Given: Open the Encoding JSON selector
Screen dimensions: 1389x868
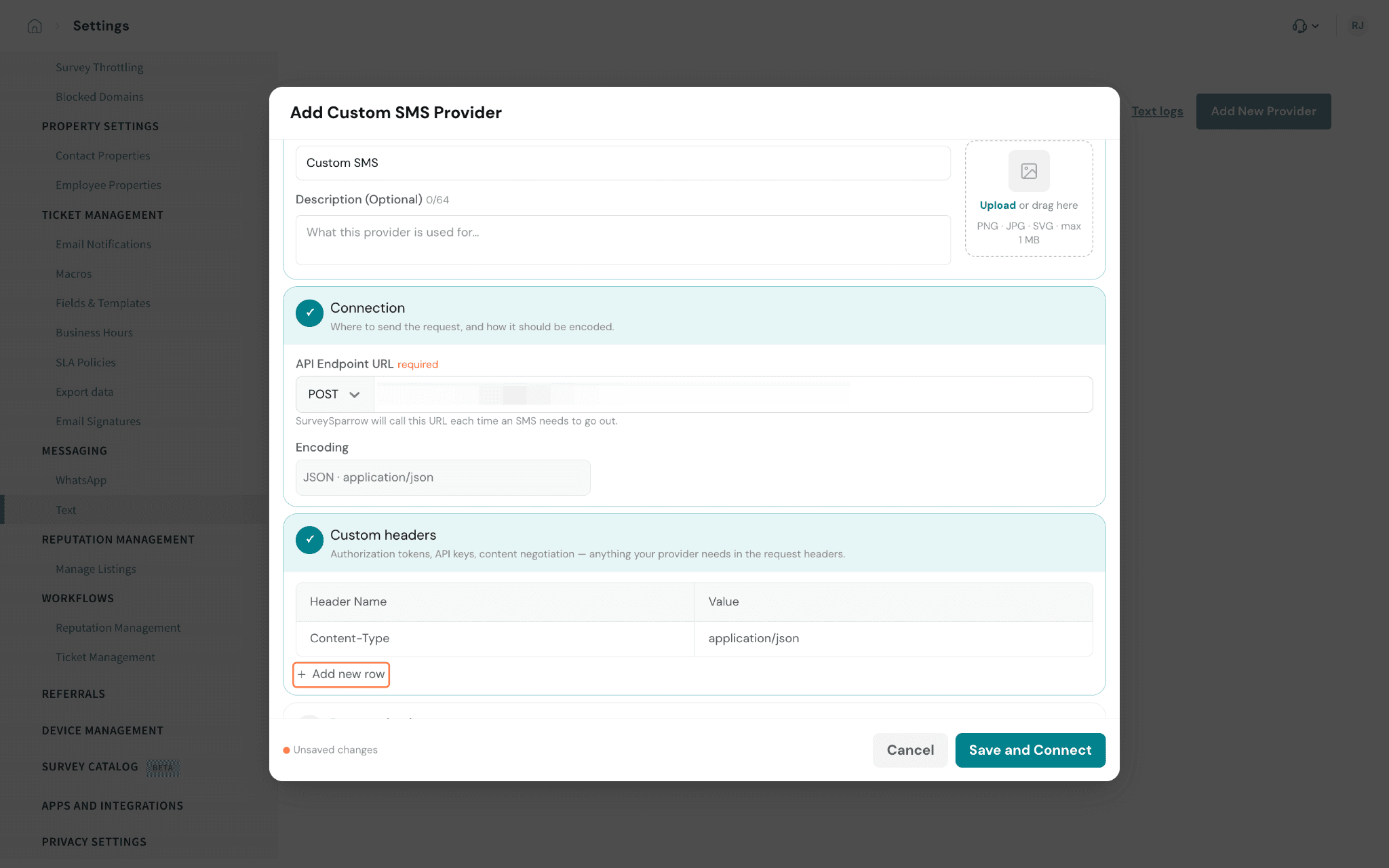Looking at the screenshot, I should click(443, 477).
